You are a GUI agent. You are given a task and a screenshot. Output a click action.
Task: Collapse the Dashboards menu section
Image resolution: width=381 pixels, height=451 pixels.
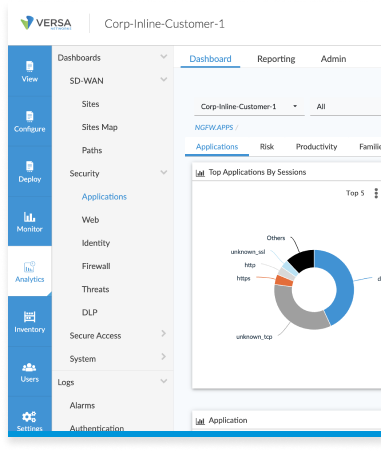[x=164, y=57]
